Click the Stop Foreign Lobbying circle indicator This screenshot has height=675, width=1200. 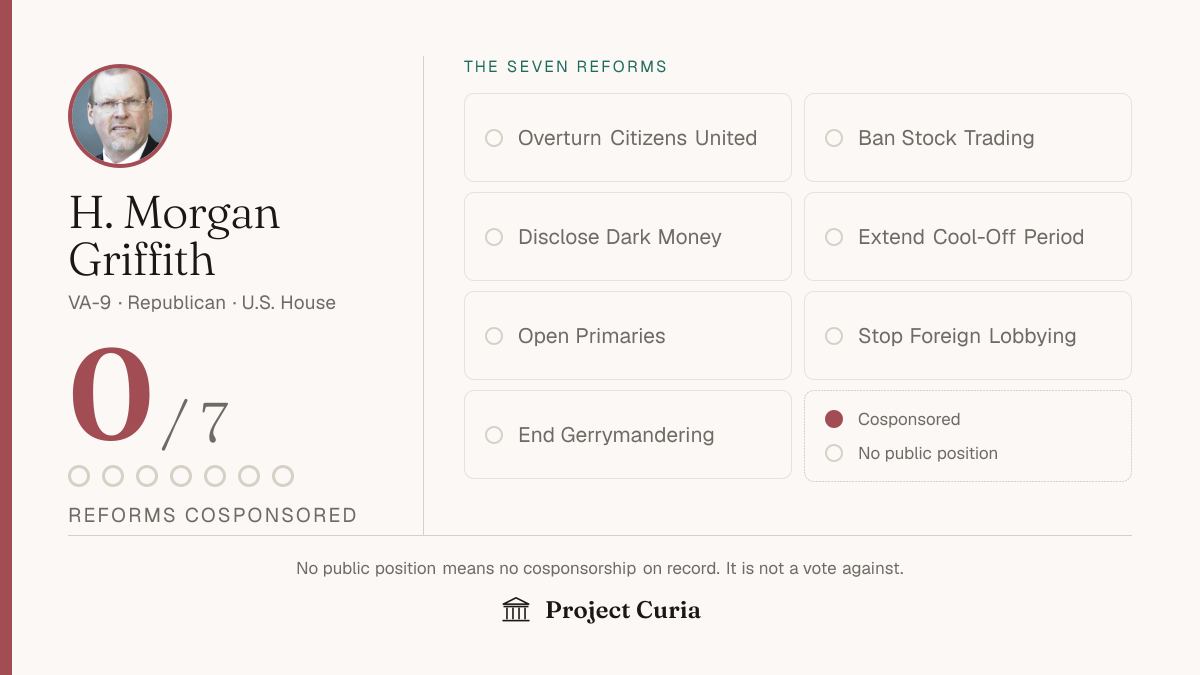coord(834,336)
